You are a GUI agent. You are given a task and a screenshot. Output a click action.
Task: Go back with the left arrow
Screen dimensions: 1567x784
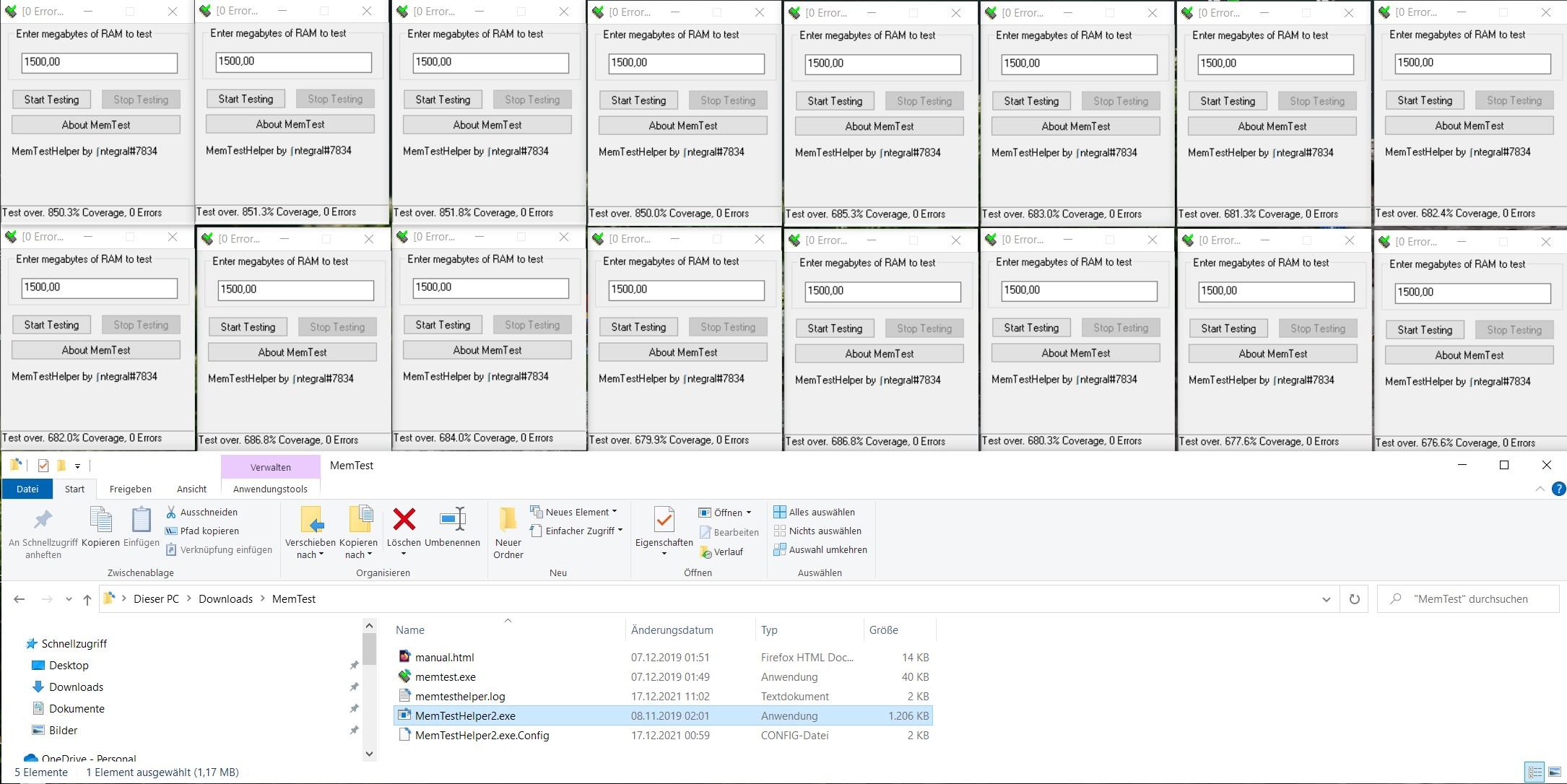tap(19, 599)
